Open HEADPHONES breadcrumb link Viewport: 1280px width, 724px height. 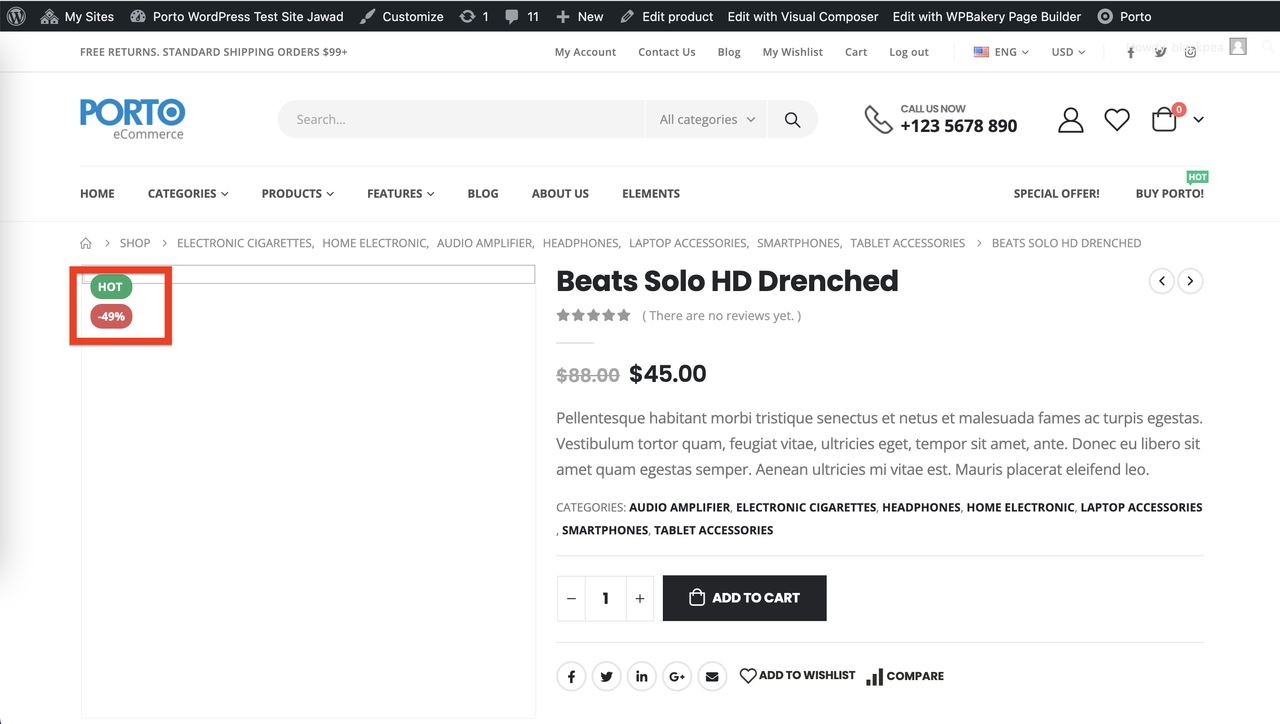(x=581, y=243)
